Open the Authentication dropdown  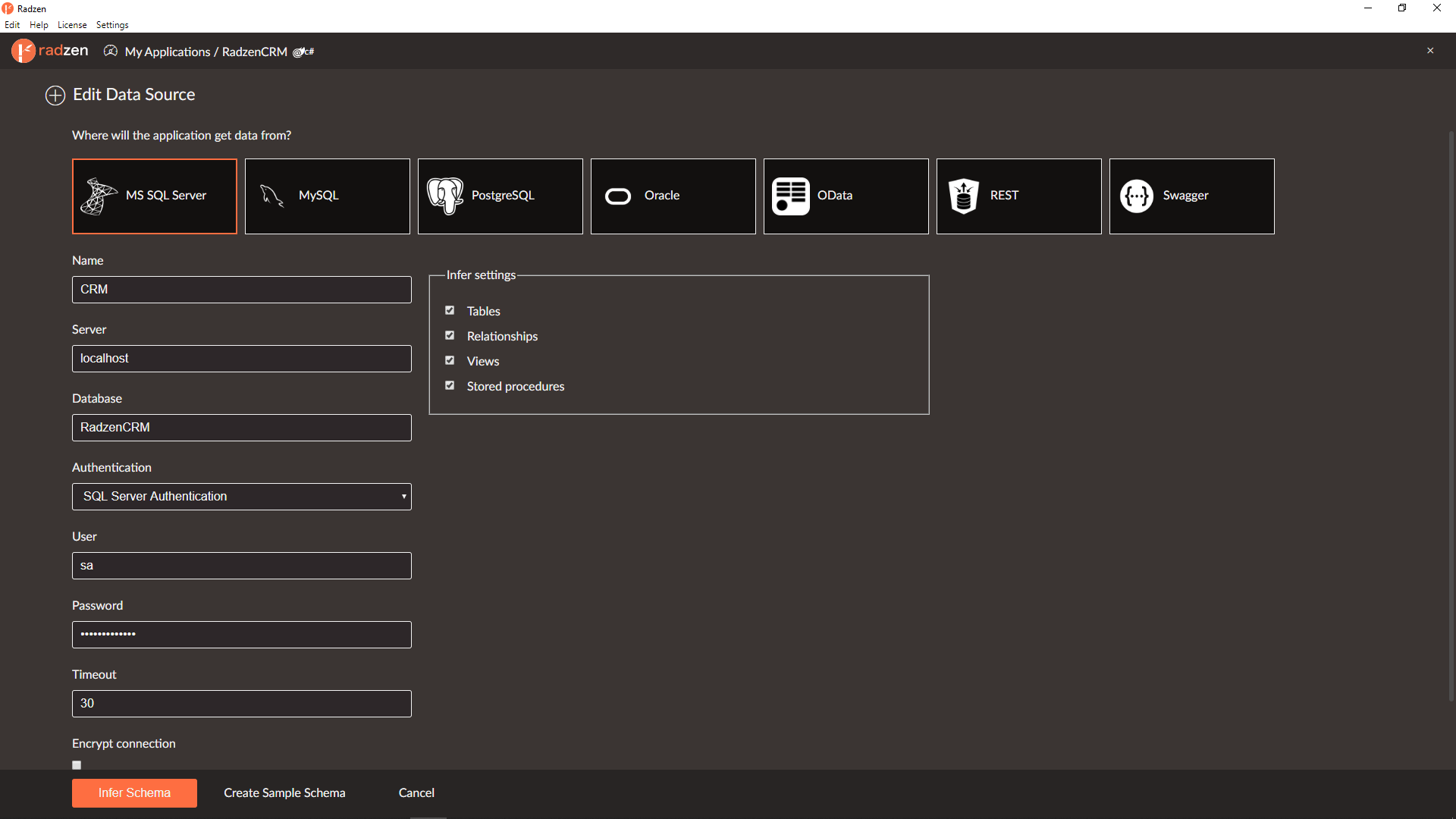coord(242,497)
